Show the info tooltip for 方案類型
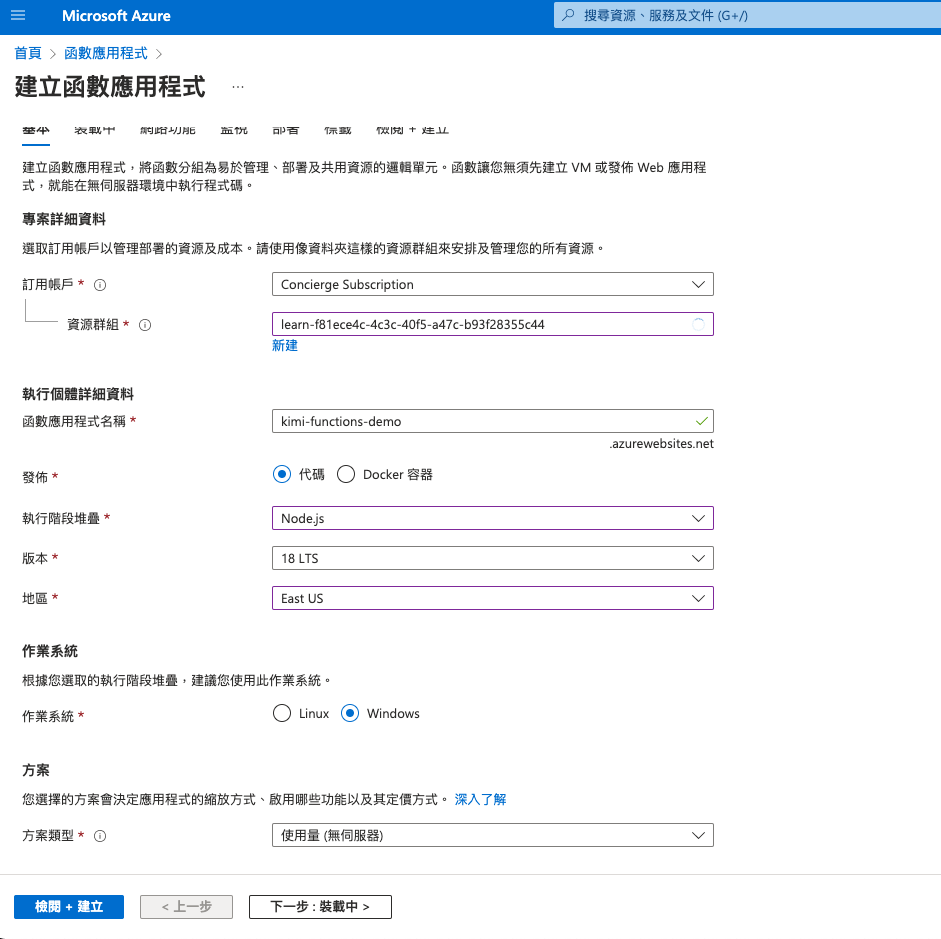 click(100, 836)
